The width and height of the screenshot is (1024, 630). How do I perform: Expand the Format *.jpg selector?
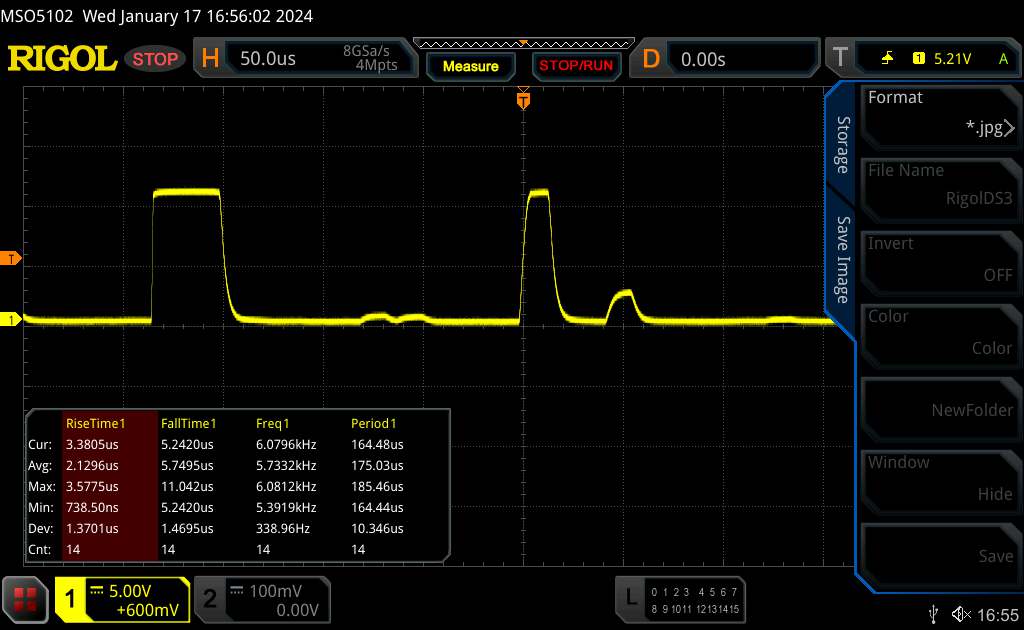940,113
